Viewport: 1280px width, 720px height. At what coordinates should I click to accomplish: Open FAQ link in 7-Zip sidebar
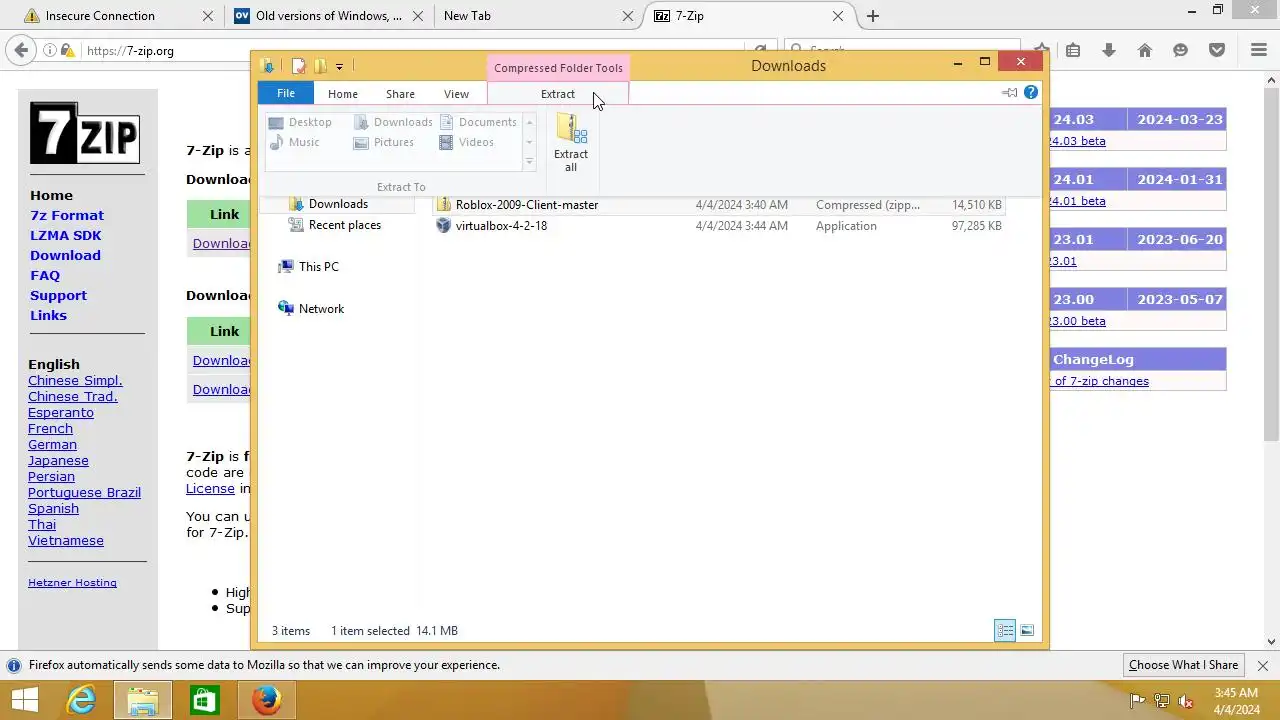click(x=45, y=275)
